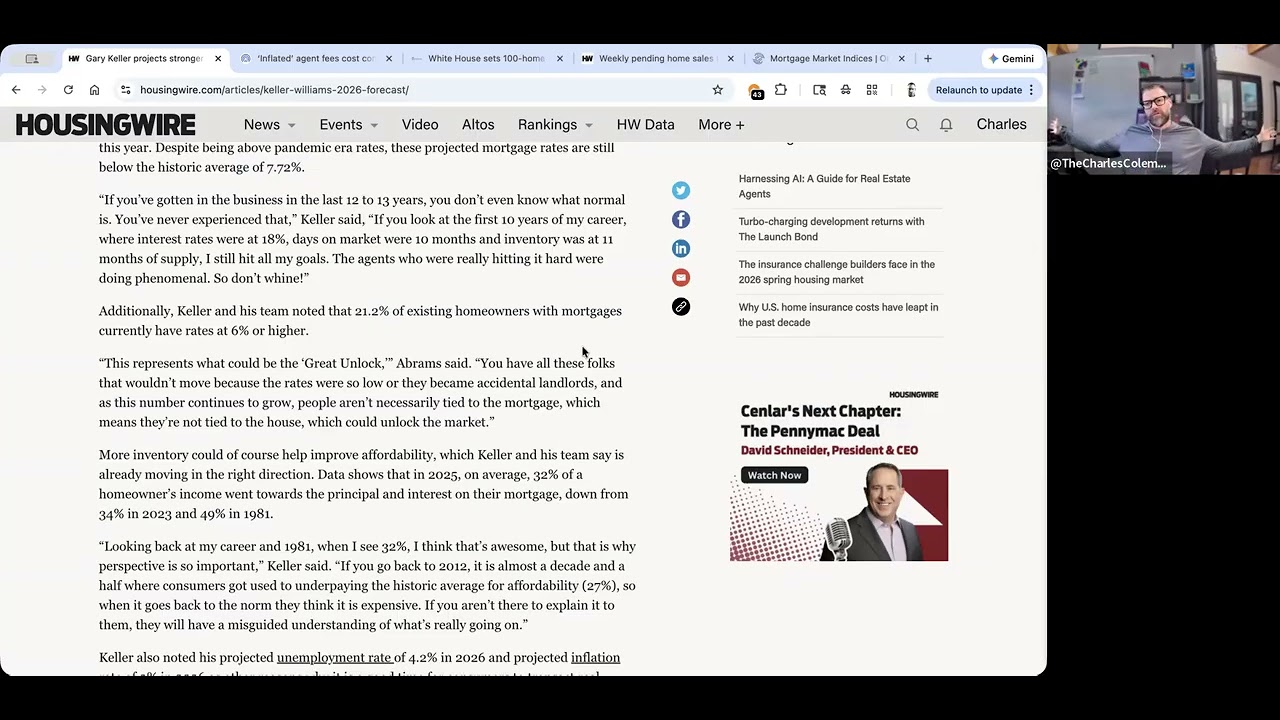Open the HW Data nav item
The width and height of the screenshot is (1280, 720).
[645, 125]
